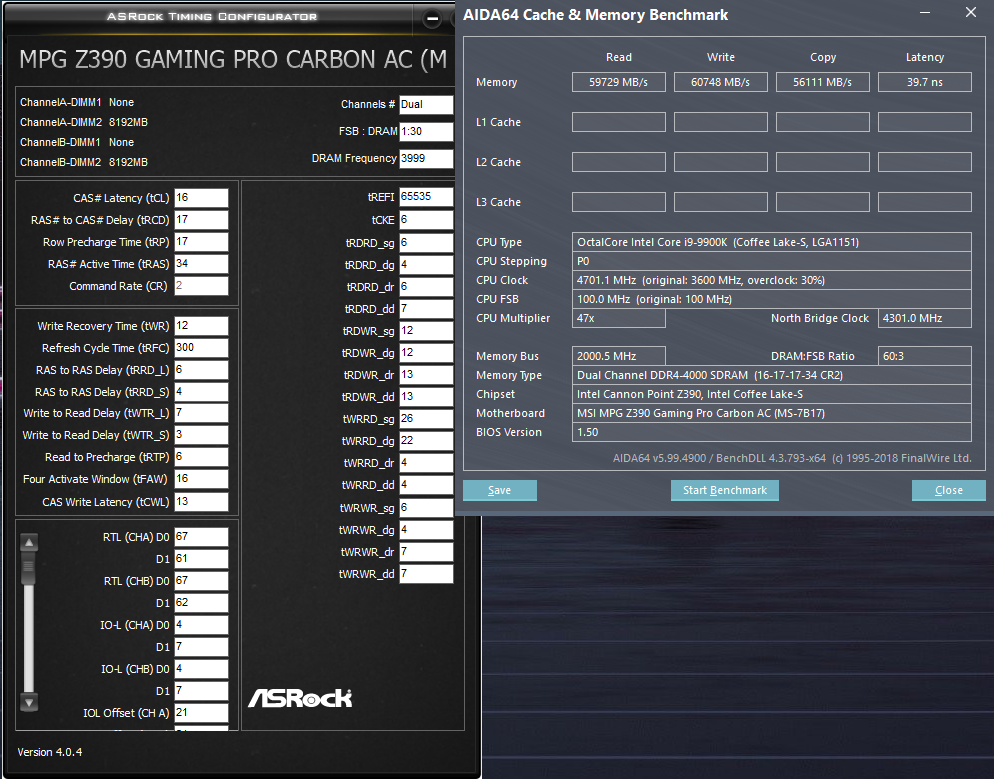Click the Close button in AIDA64

(948, 490)
